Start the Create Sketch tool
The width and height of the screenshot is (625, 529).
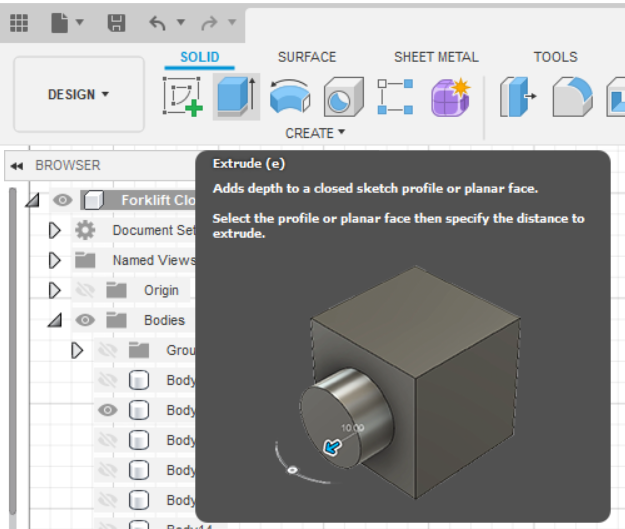tap(182, 97)
